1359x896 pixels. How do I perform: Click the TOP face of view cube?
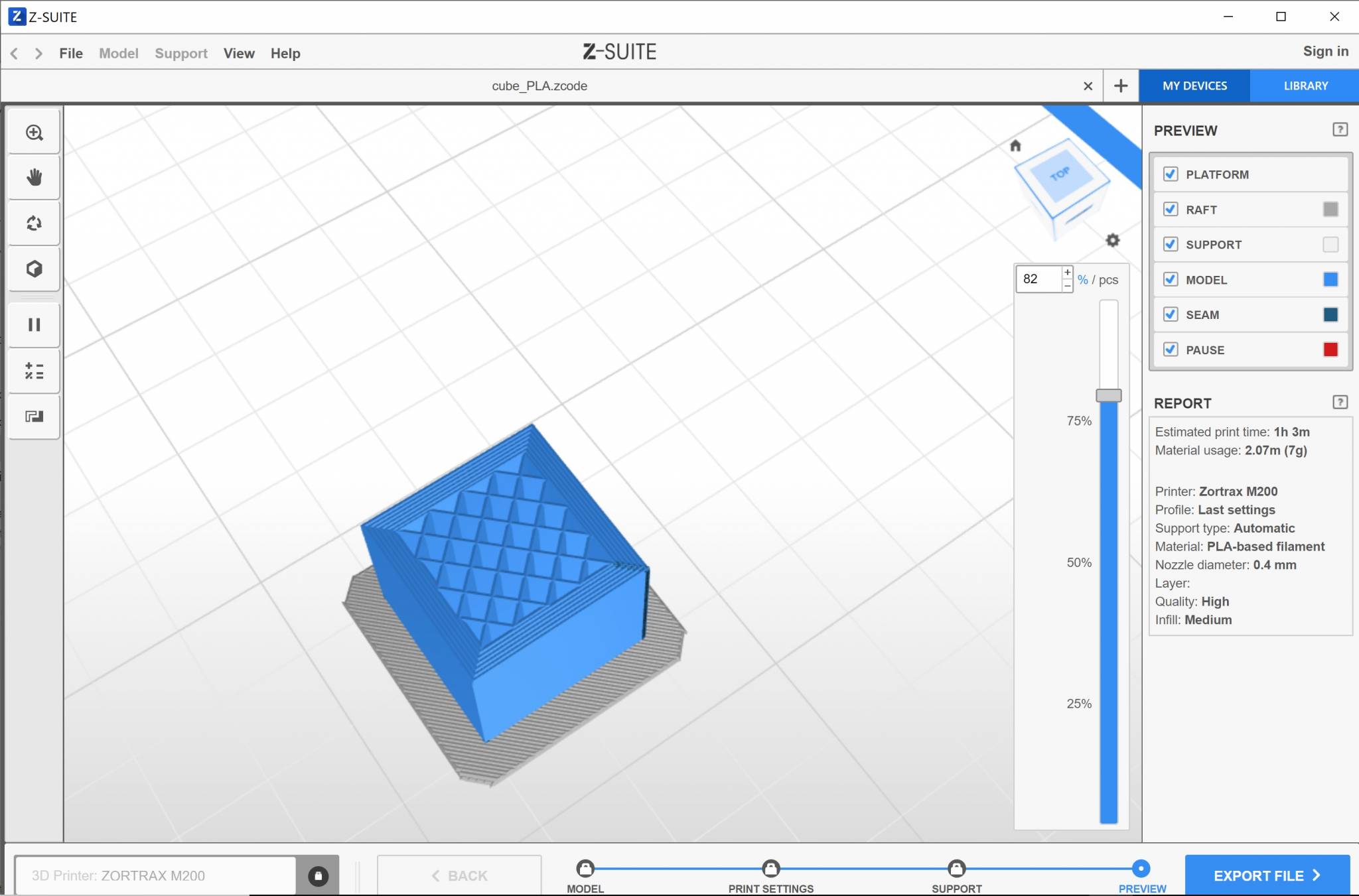tap(1060, 174)
